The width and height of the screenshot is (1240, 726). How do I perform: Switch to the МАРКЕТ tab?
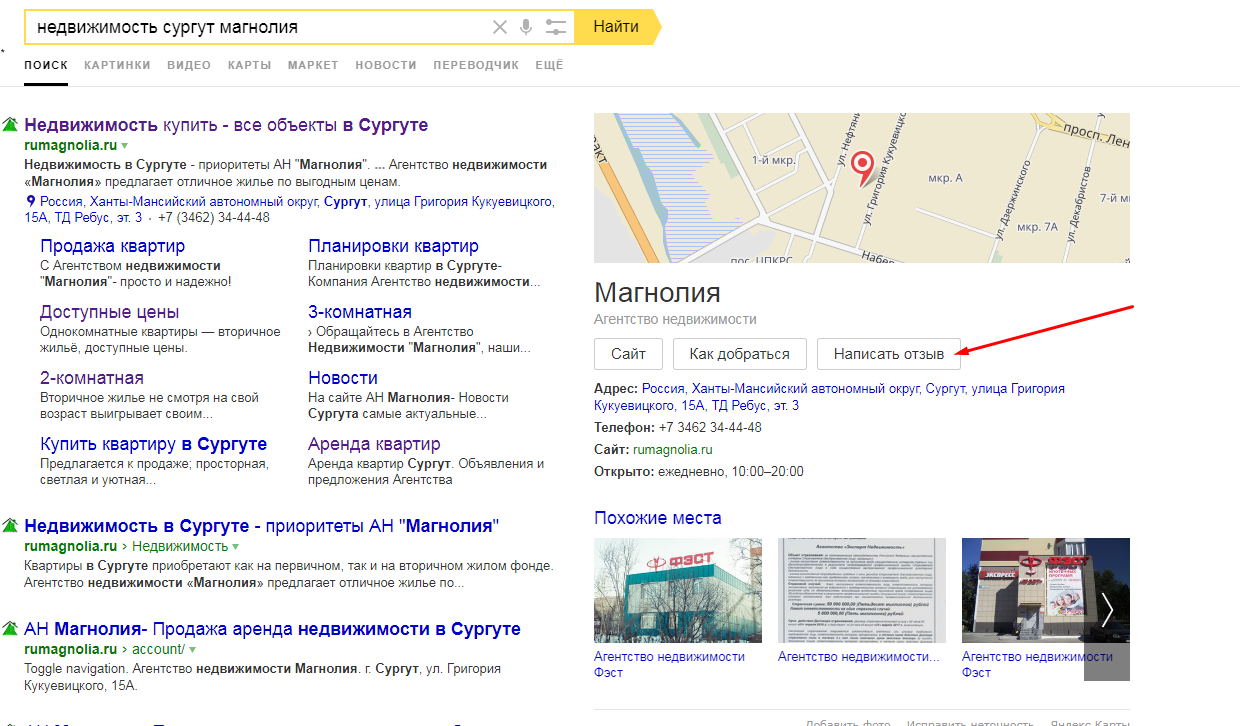click(x=313, y=65)
